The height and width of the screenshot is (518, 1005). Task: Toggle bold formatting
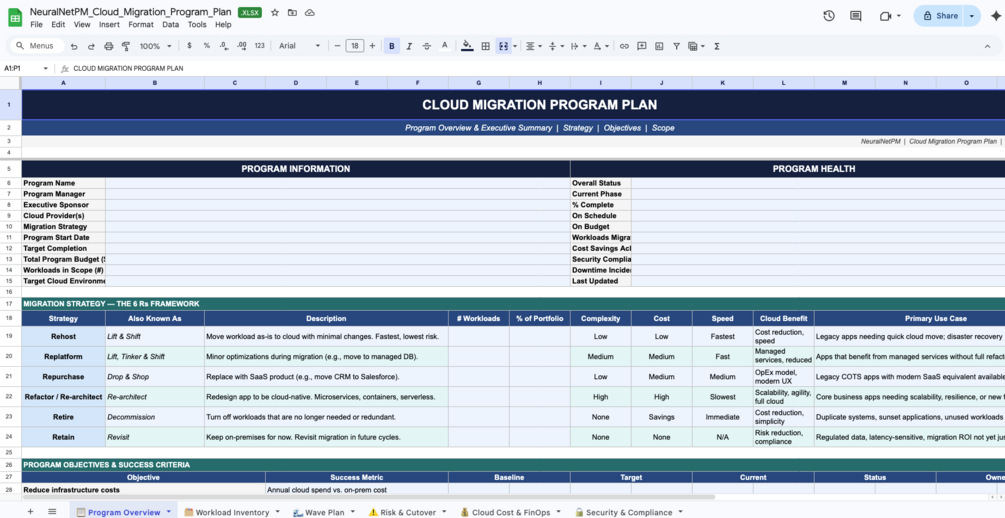[392, 46]
